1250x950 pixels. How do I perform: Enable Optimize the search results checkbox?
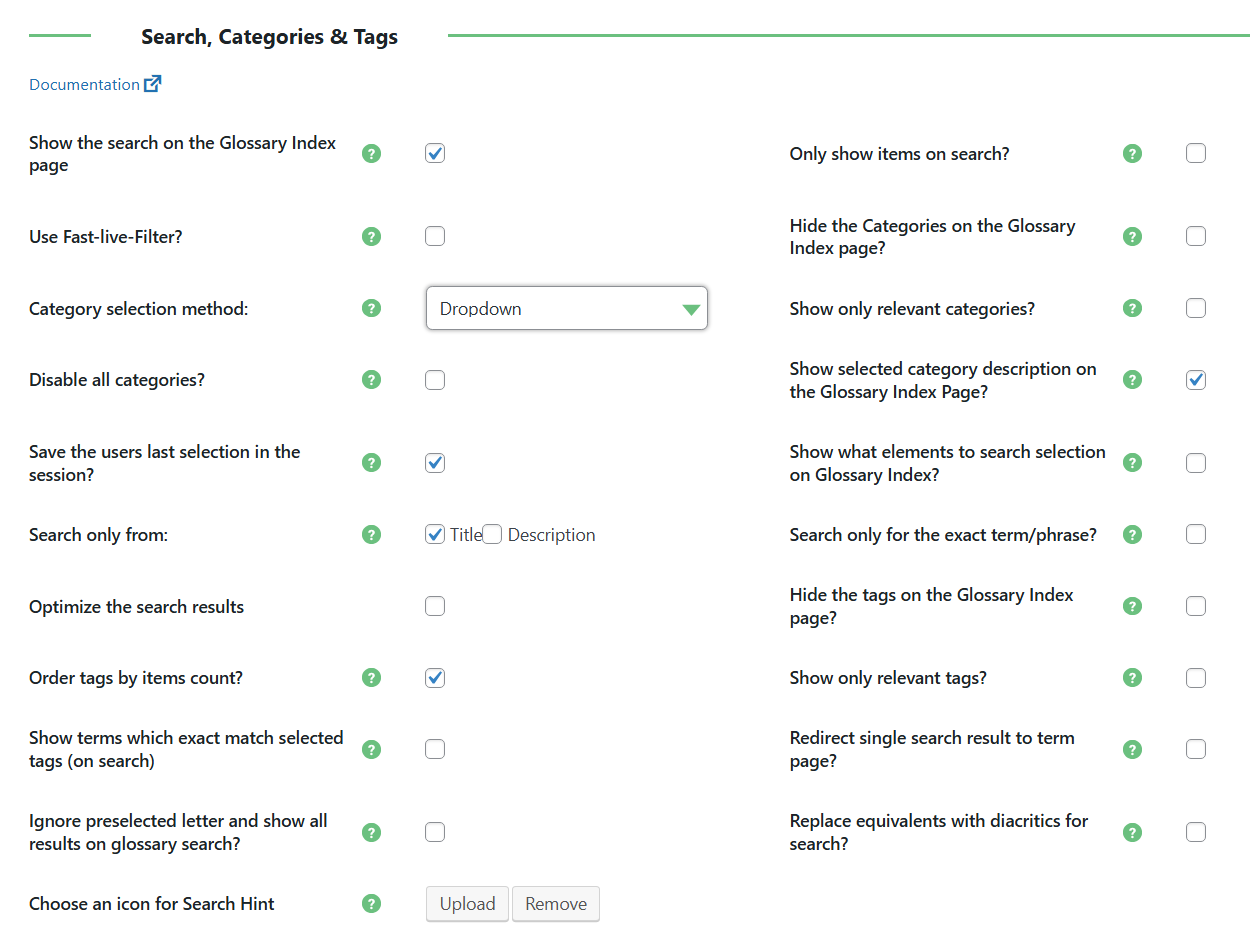point(435,606)
